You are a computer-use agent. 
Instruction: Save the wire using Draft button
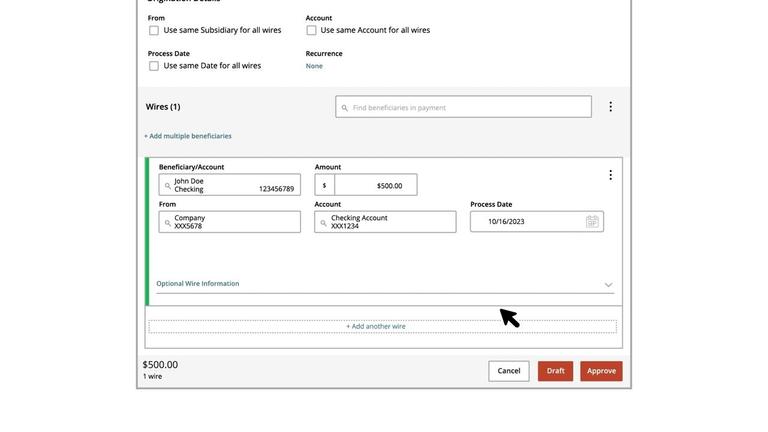click(555, 371)
